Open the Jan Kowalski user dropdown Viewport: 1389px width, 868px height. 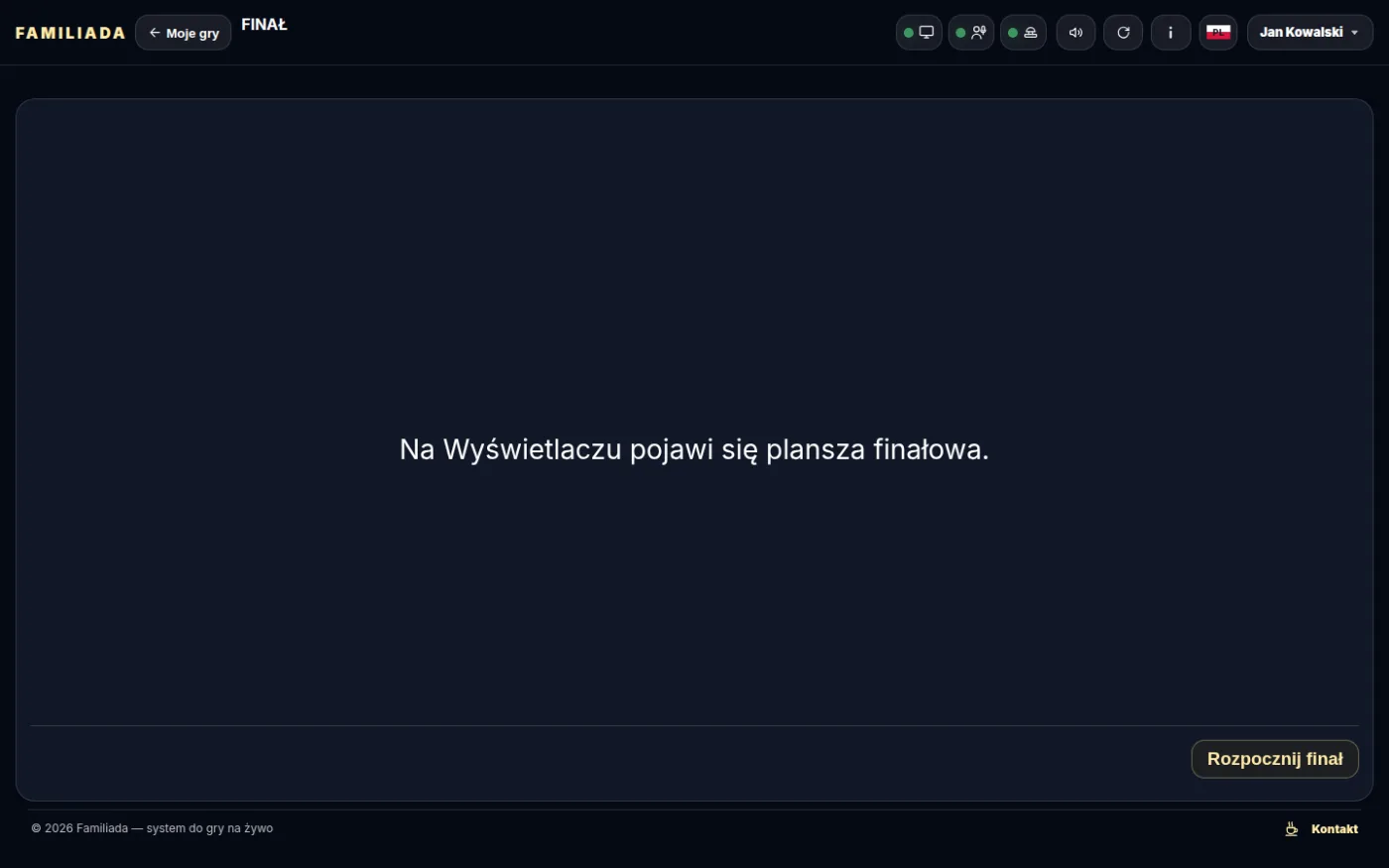click(x=1310, y=33)
